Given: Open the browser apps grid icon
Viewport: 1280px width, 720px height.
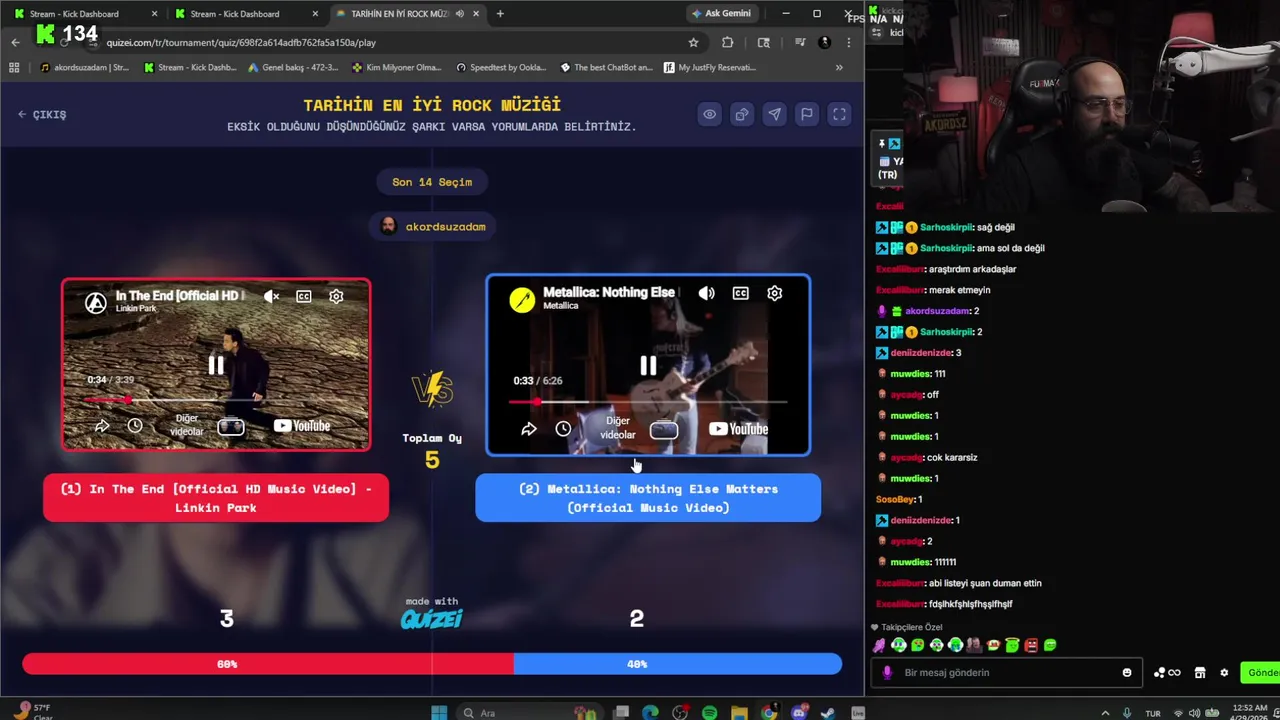Looking at the screenshot, I should point(14,67).
